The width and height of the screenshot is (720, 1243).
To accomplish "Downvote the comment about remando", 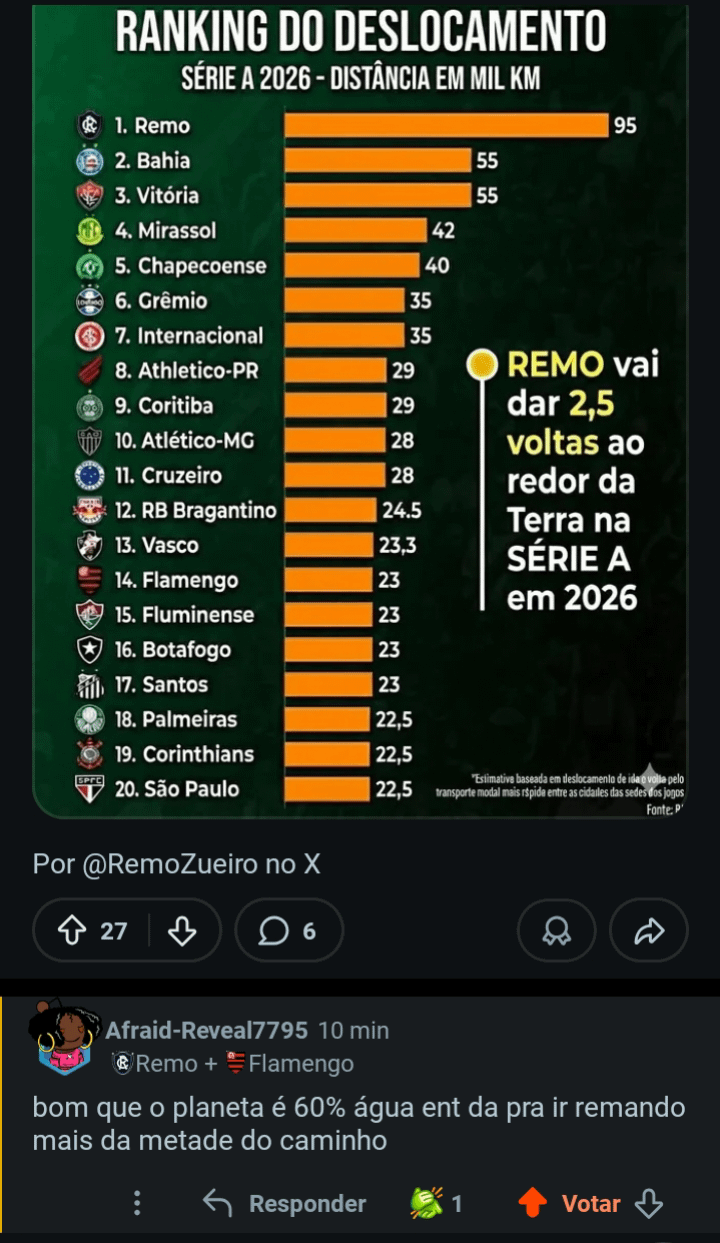I will [x=650, y=1203].
